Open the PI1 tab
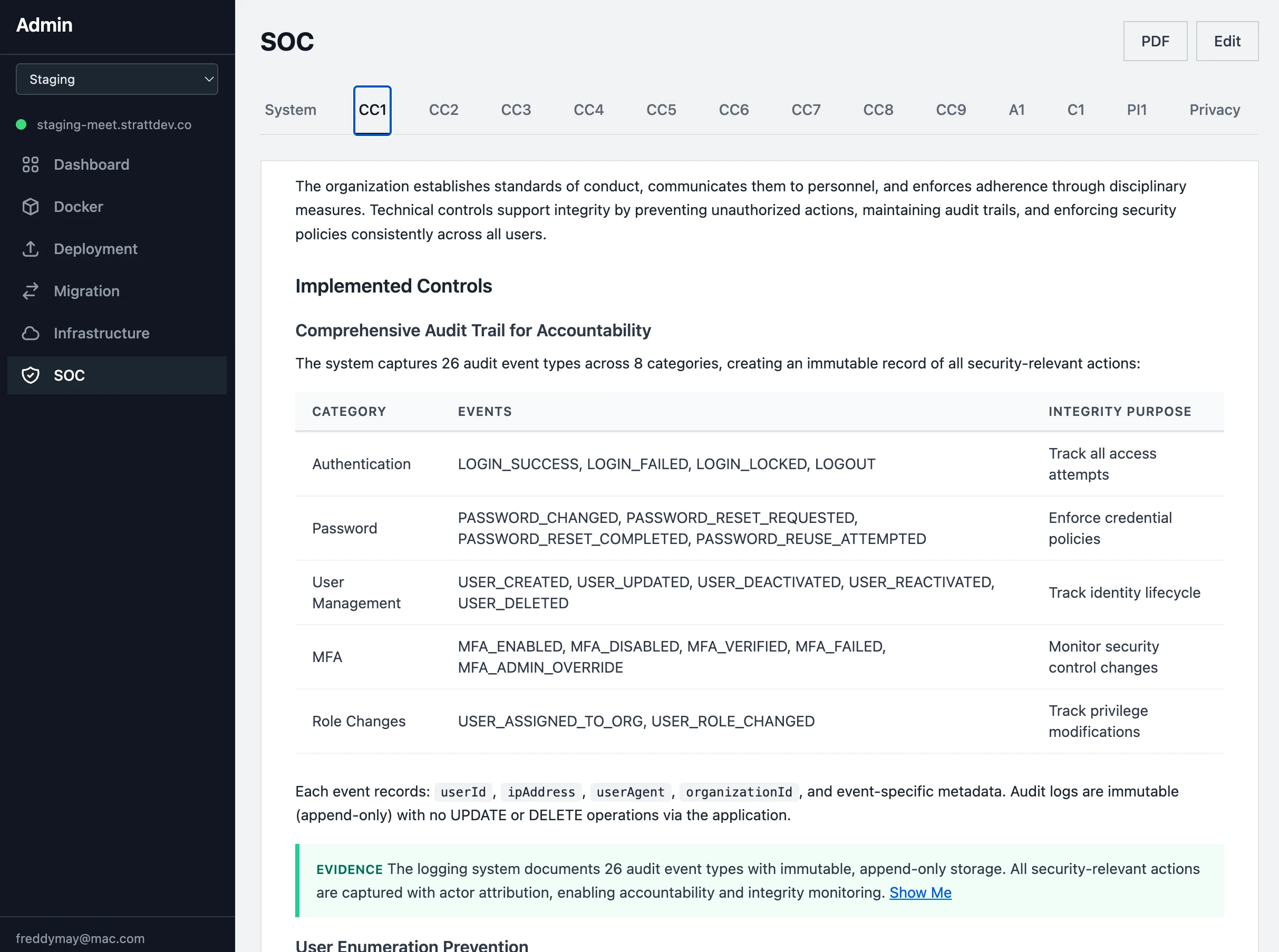 (1137, 110)
